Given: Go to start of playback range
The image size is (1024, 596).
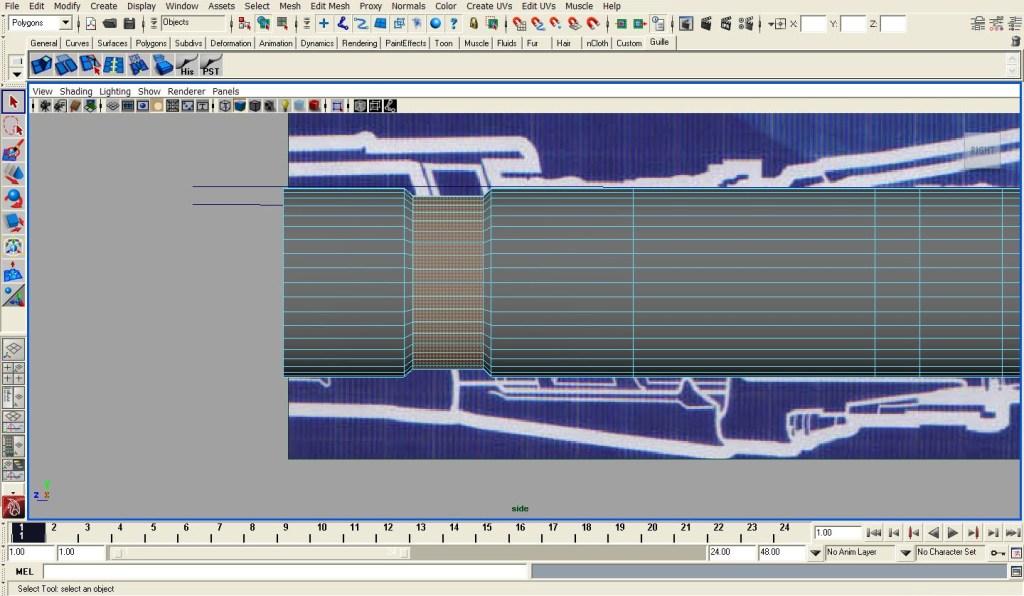Looking at the screenshot, I should (873, 533).
